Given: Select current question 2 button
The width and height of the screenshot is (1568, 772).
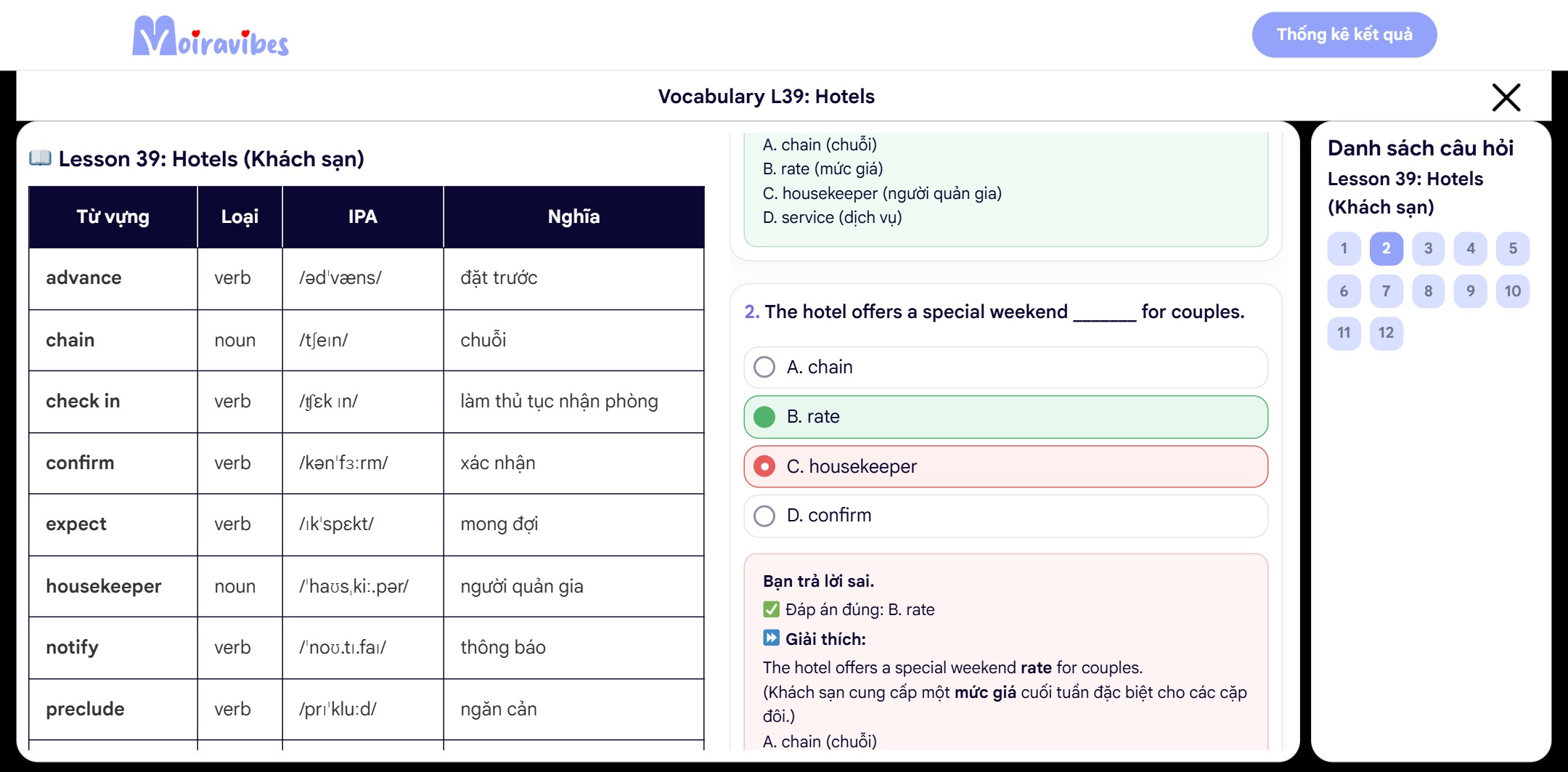Looking at the screenshot, I should click(x=1387, y=248).
